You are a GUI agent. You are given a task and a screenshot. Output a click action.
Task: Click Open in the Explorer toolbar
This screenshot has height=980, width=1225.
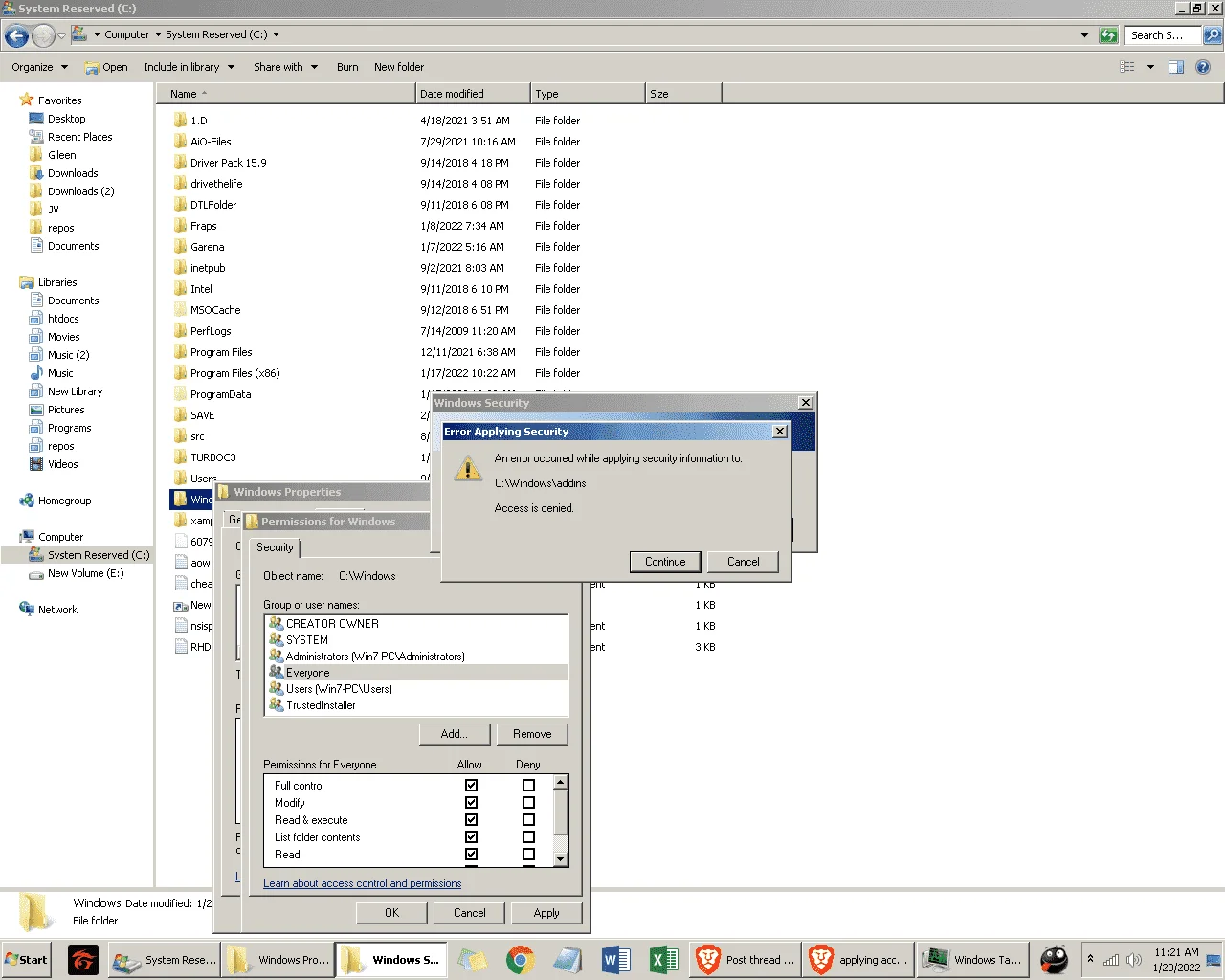point(106,67)
